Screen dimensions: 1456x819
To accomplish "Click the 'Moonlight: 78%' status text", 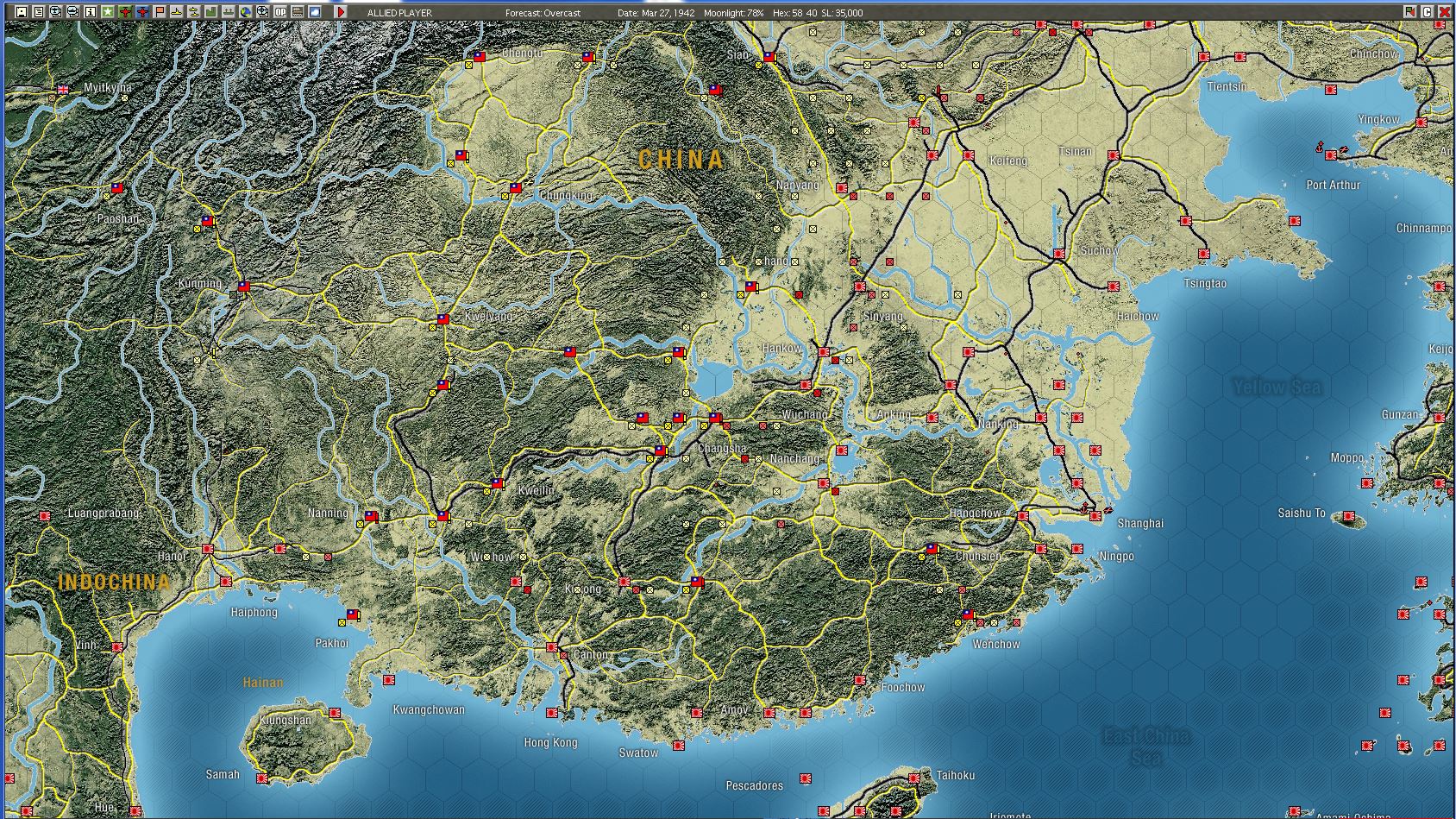I will [734, 13].
